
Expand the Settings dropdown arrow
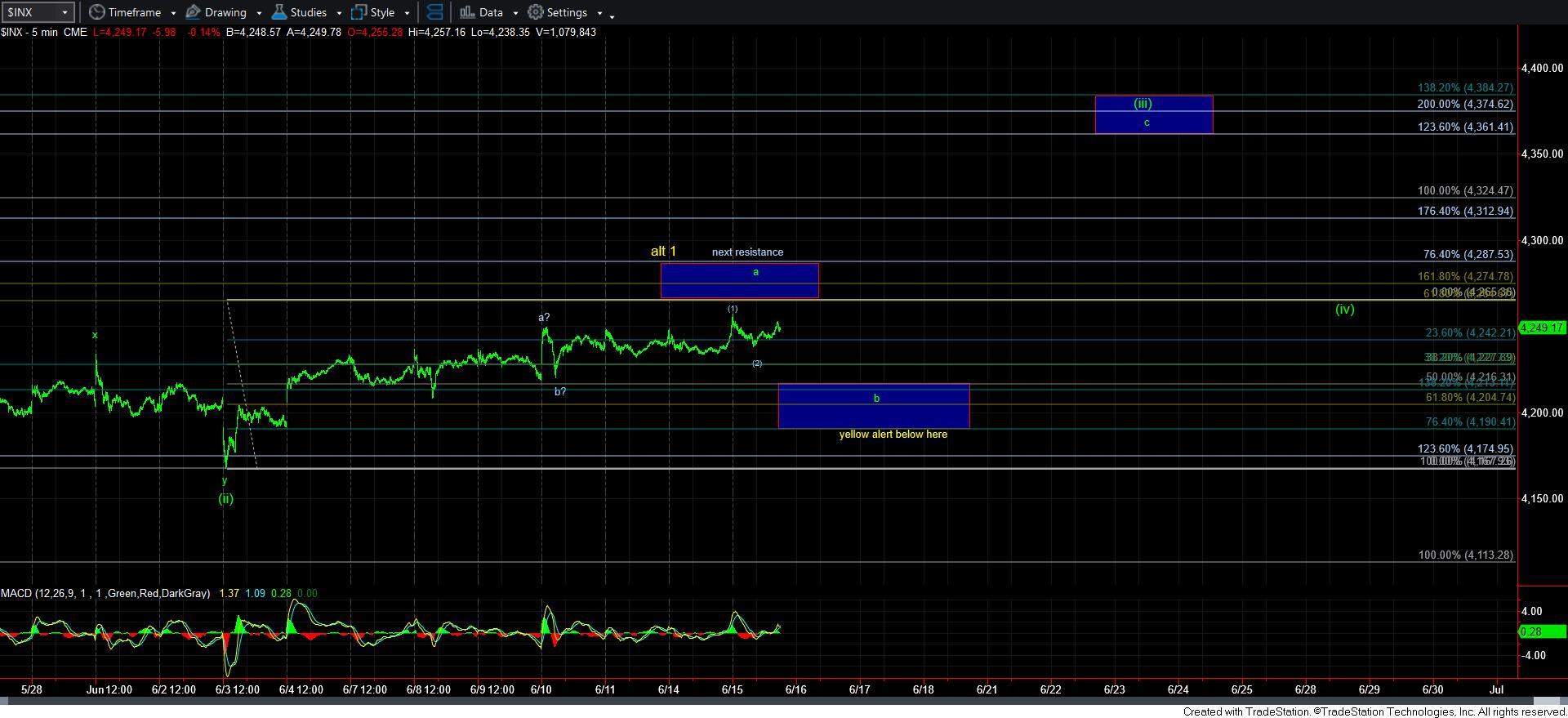tap(599, 13)
